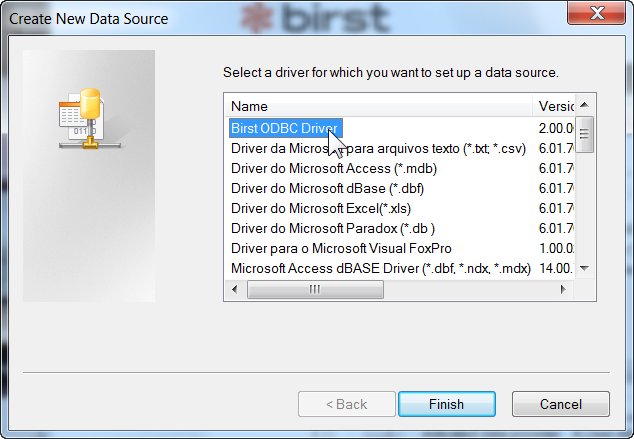This screenshot has height=439, width=634.
Task: Select the Birst ODBC Driver entry
Action: coord(286,128)
